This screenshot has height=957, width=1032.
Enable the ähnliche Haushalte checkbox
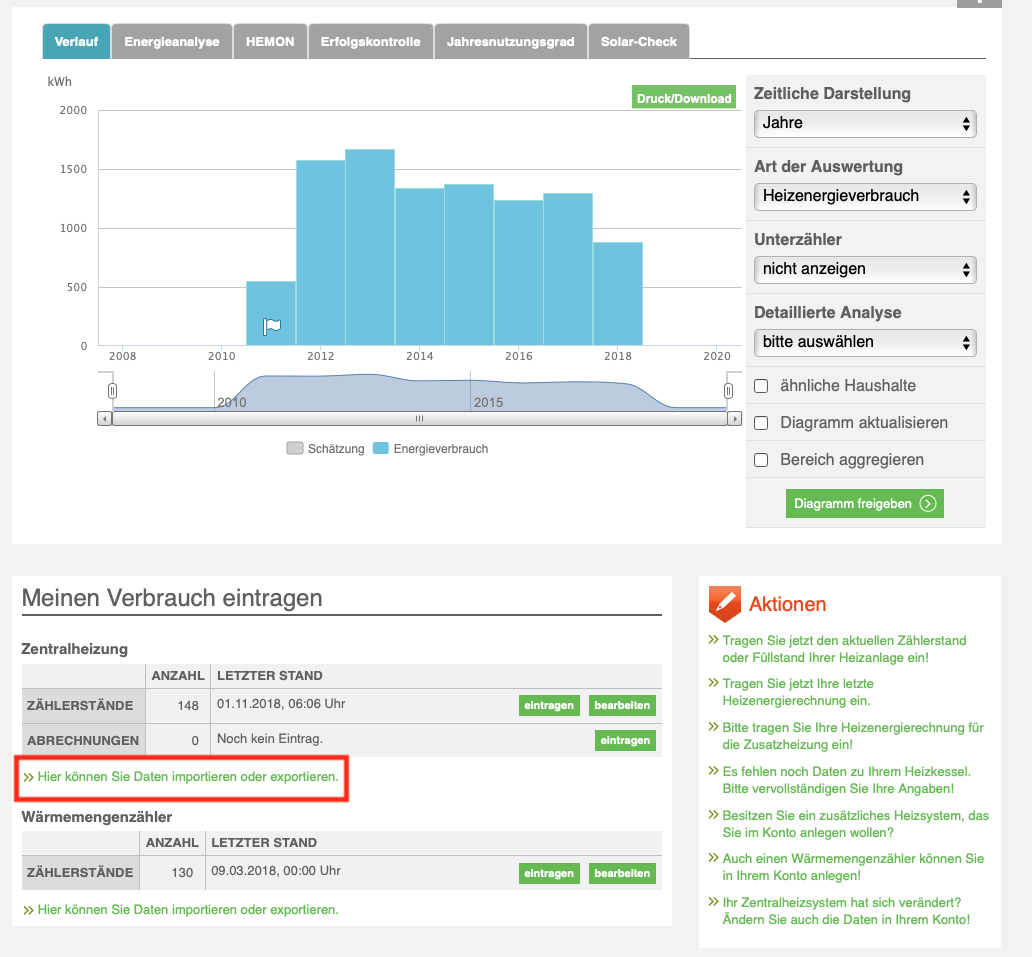click(x=761, y=386)
